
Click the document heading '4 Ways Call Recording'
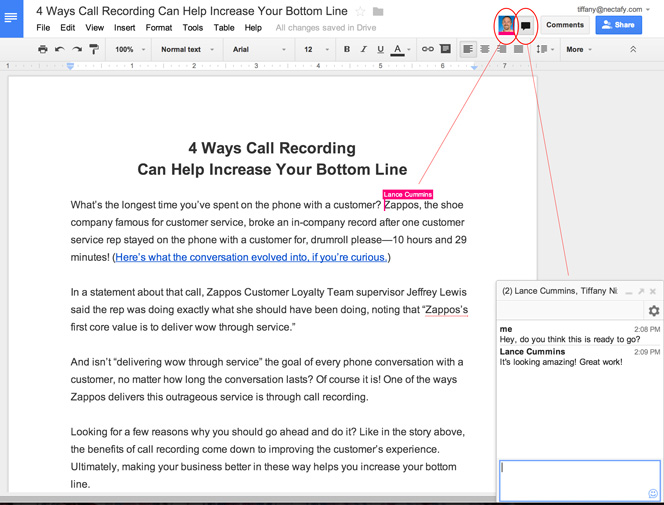(x=272, y=148)
